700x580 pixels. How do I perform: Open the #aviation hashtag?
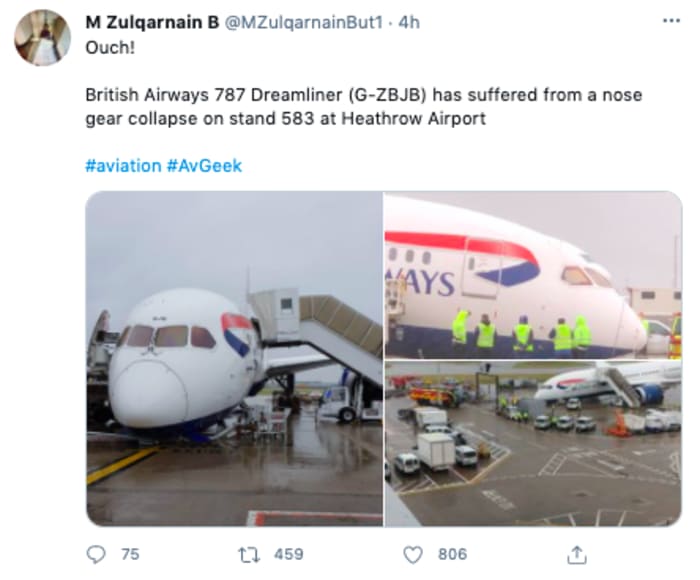coord(122,165)
